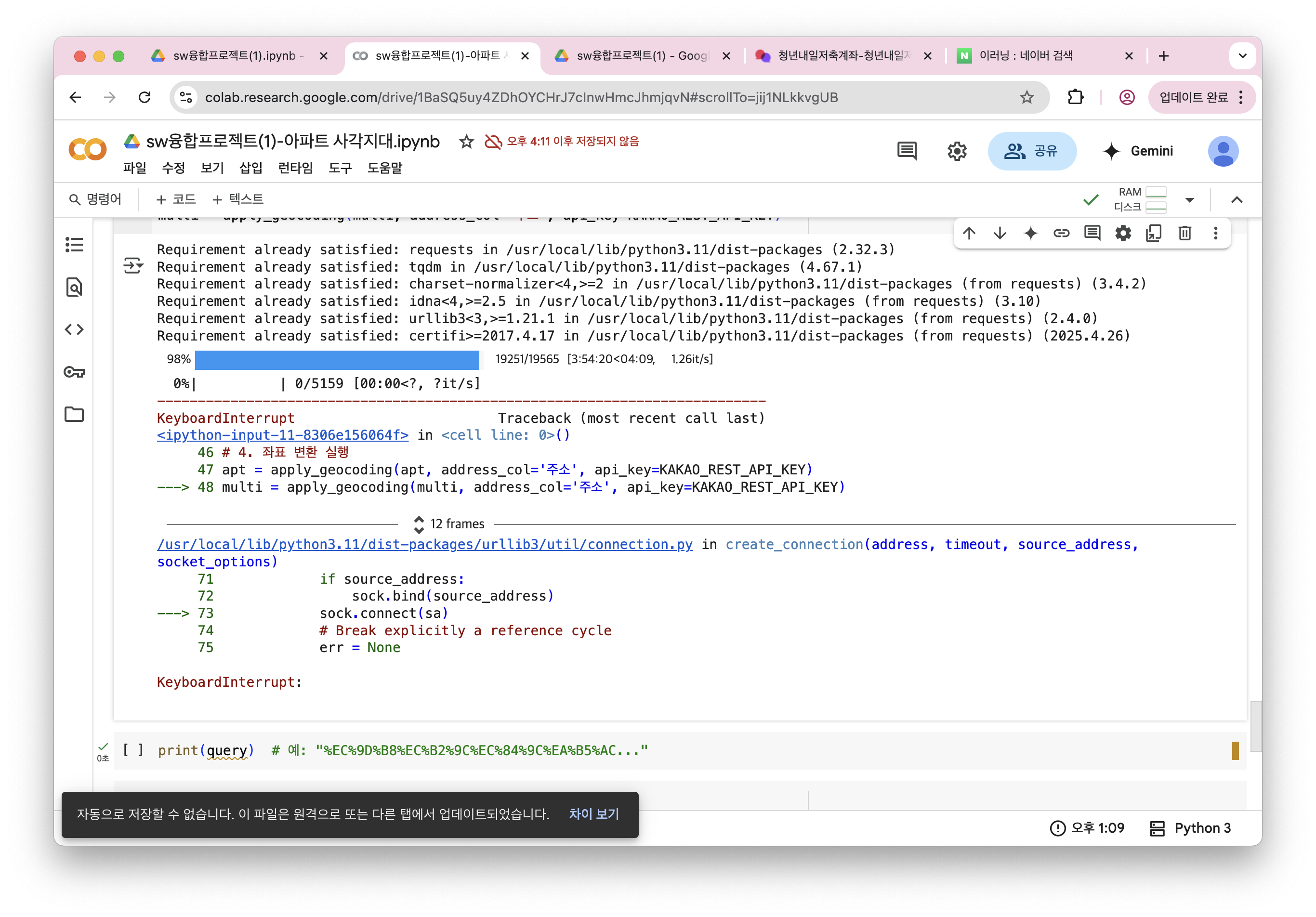Click the blue tqdm progress bar
This screenshot has height=917, width=1316.
tap(336, 359)
